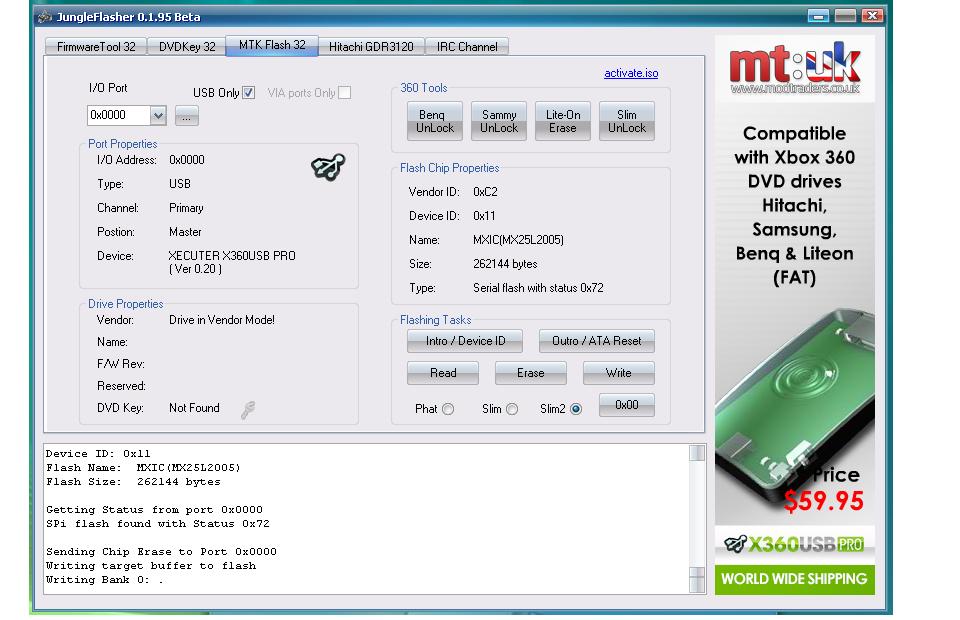Click the log scrollbar down arrow
The height and width of the screenshot is (620, 960).
tap(697, 585)
